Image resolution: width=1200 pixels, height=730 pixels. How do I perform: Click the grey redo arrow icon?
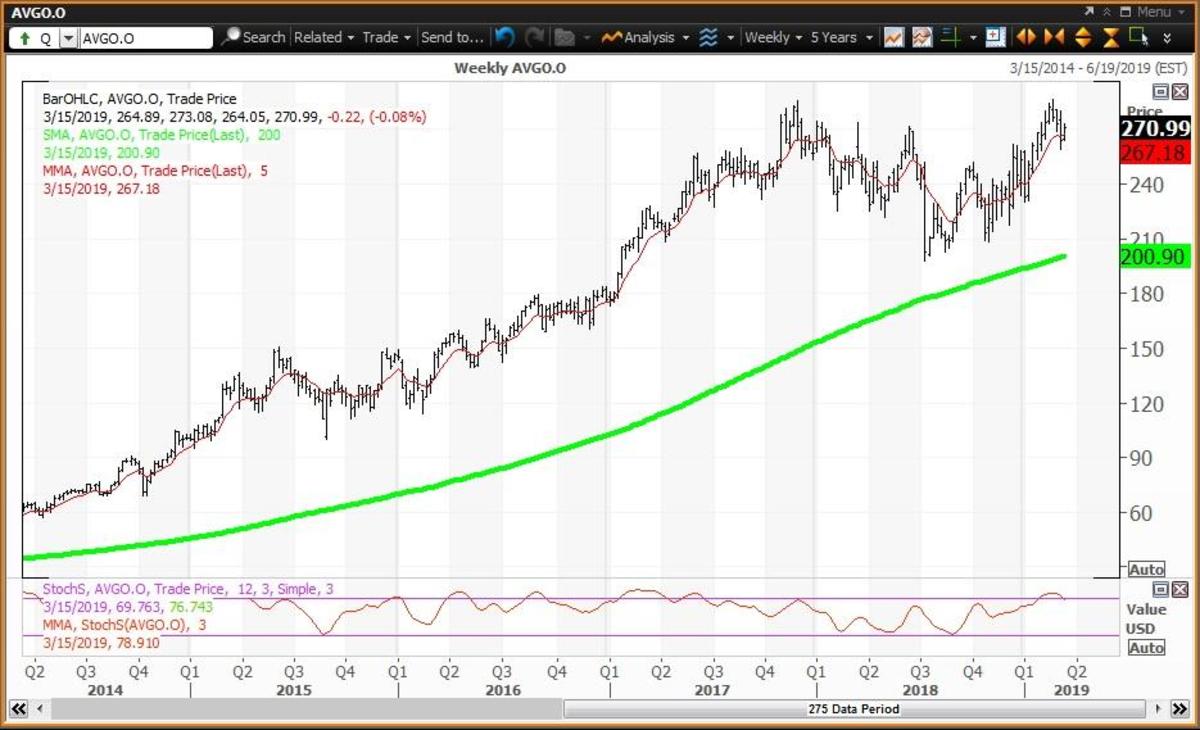click(x=535, y=37)
